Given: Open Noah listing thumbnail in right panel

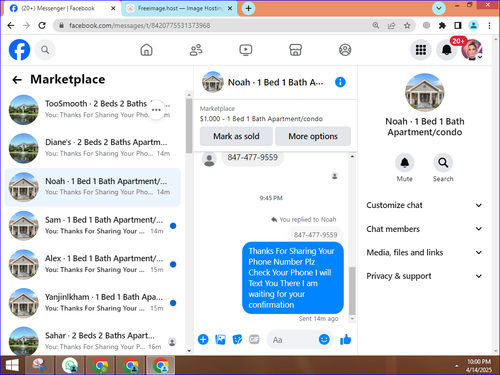Looking at the screenshot, I should point(425,92).
